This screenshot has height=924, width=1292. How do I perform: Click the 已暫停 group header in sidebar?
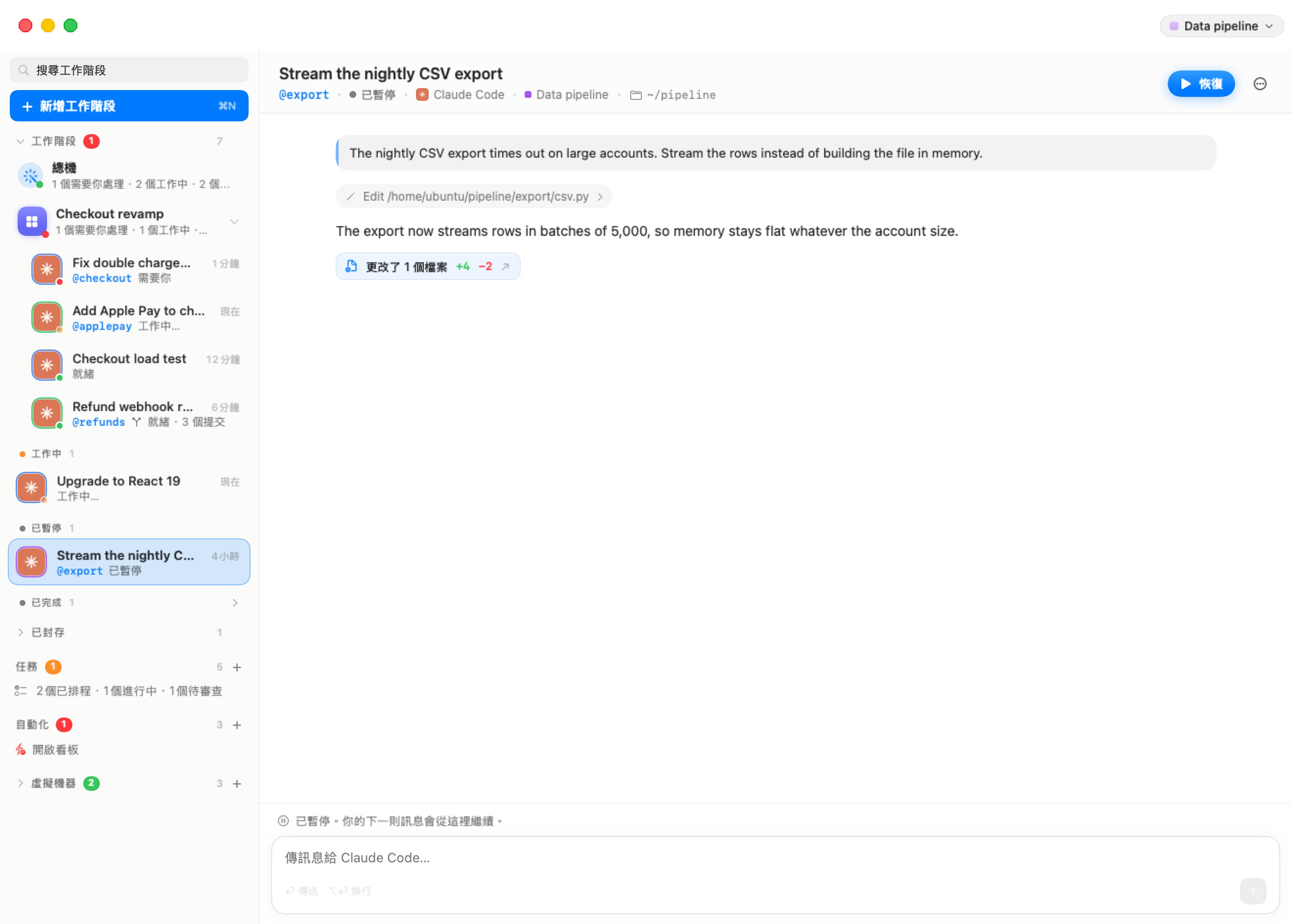pyautogui.click(x=46, y=528)
